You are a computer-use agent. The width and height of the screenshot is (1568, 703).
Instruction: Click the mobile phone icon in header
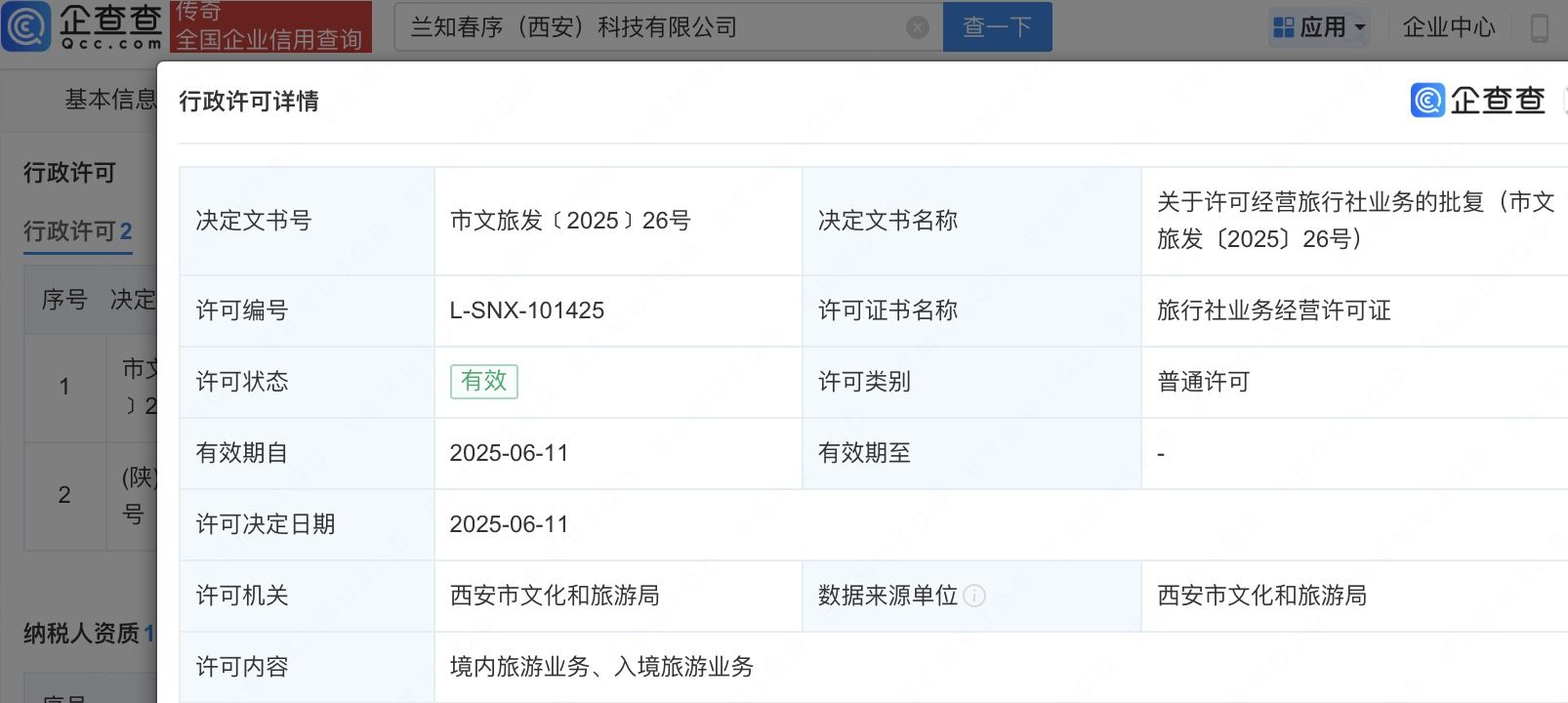tap(1539, 27)
